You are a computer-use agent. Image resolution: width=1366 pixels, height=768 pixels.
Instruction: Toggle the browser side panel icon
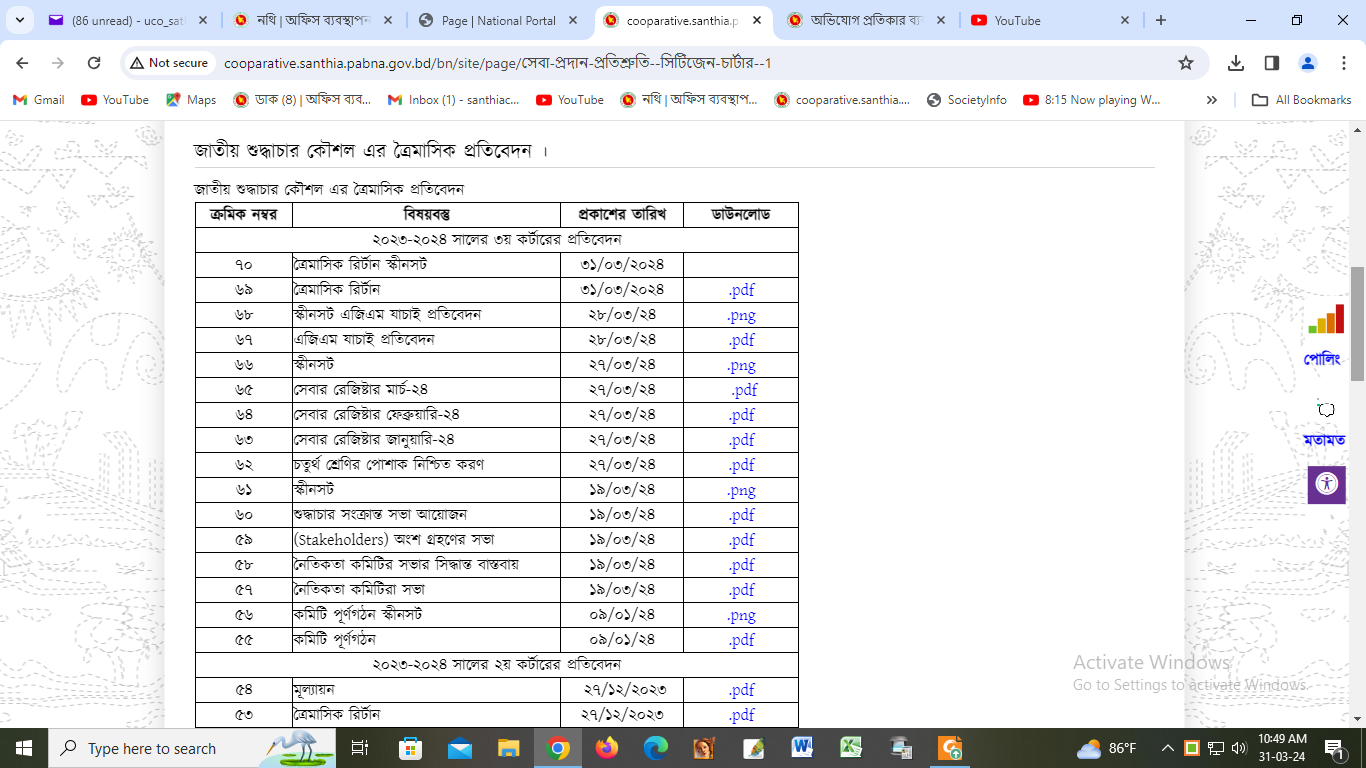pyautogui.click(x=1272, y=63)
